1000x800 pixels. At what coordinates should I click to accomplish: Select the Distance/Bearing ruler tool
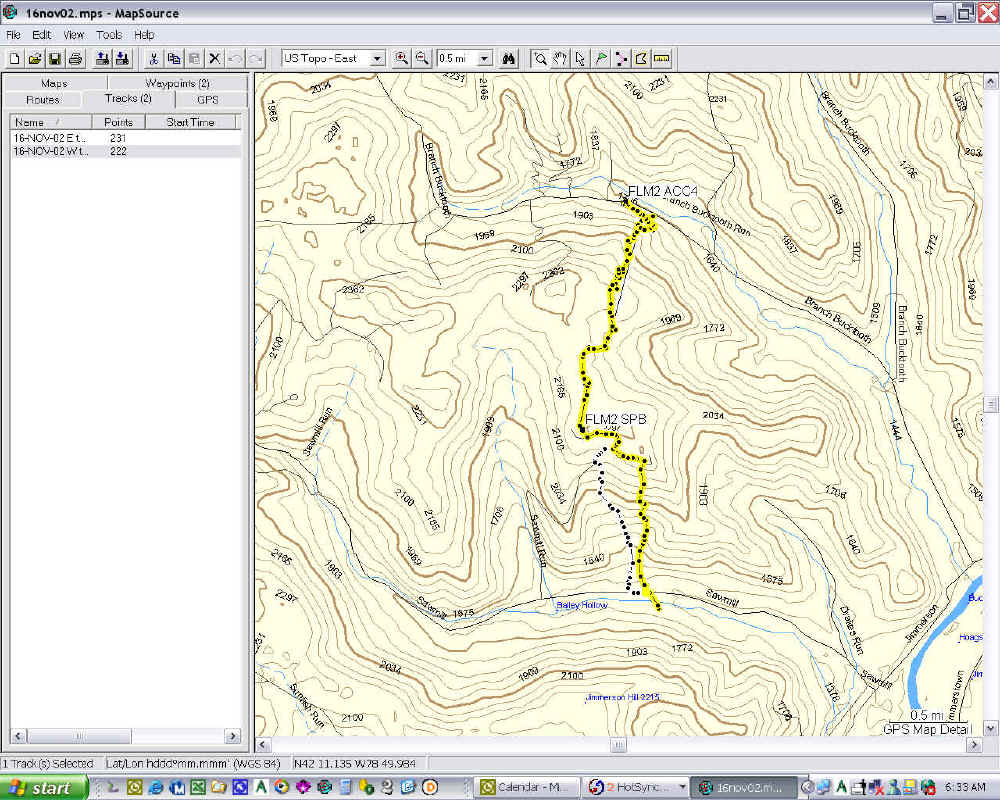coord(662,59)
